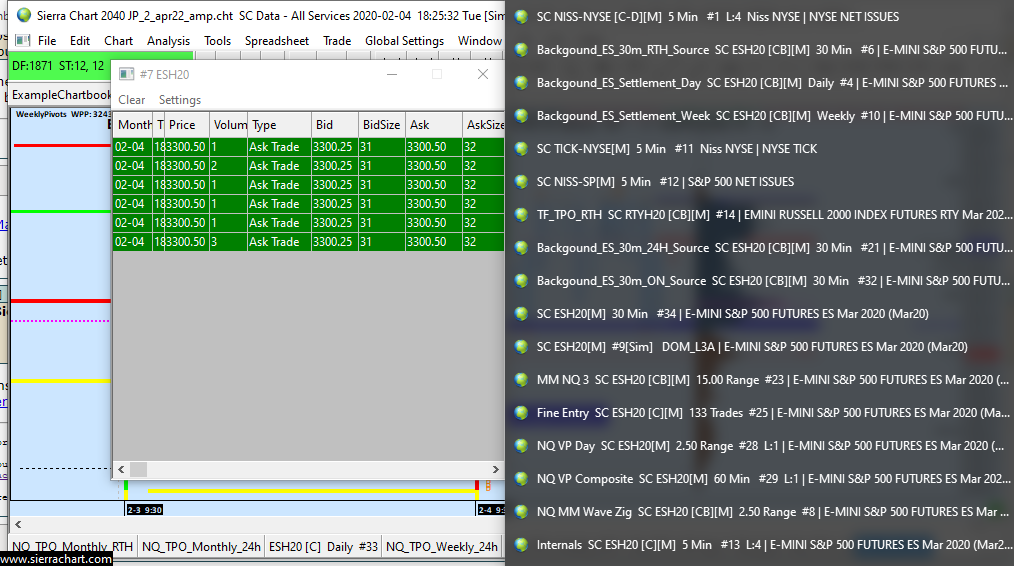Open the File menu
The height and width of the screenshot is (566, 1014).
pyautogui.click(x=47, y=41)
